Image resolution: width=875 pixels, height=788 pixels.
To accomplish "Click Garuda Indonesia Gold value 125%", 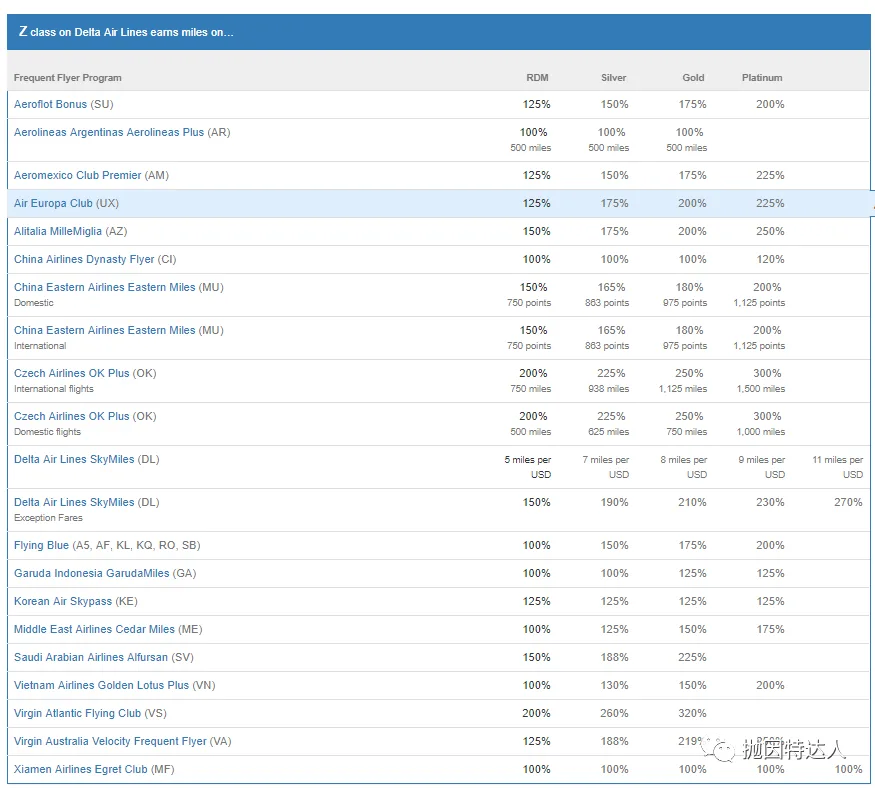I will click(693, 573).
